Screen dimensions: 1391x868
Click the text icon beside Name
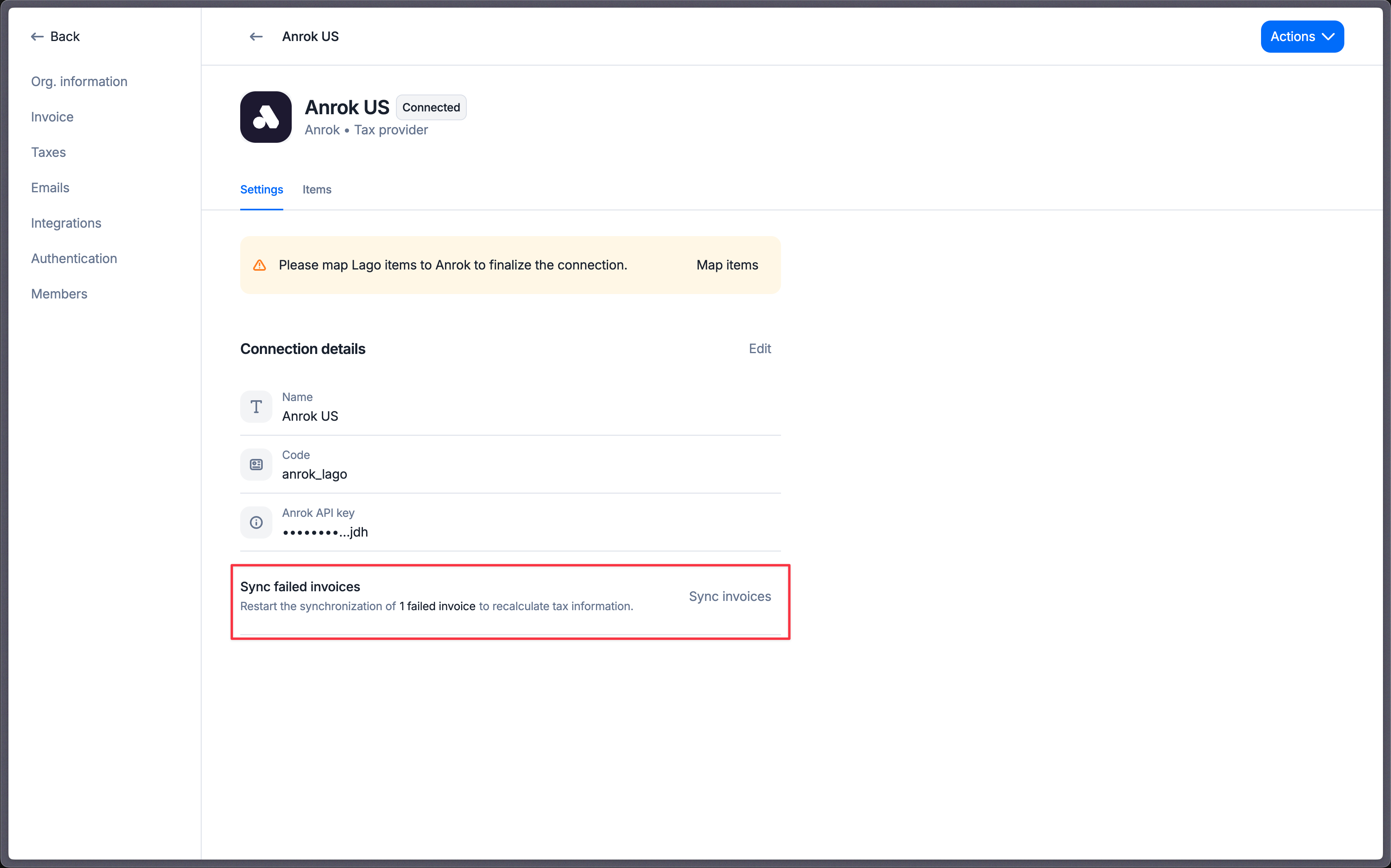click(256, 407)
